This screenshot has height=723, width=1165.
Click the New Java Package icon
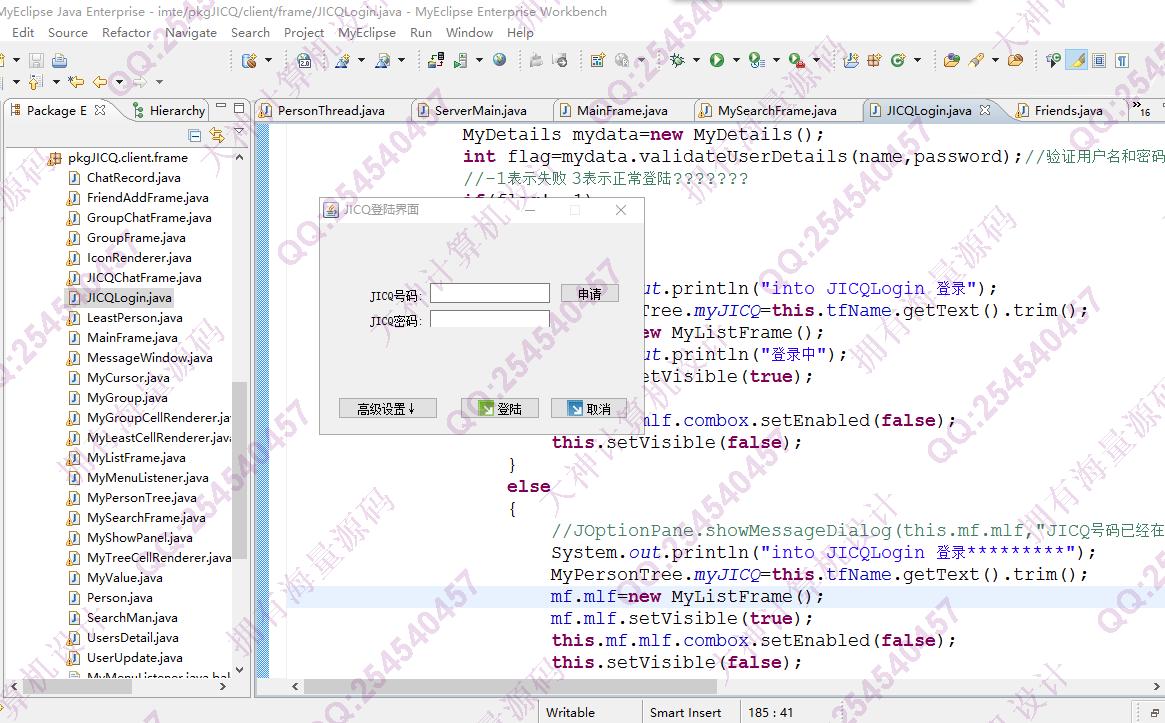pos(874,60)
